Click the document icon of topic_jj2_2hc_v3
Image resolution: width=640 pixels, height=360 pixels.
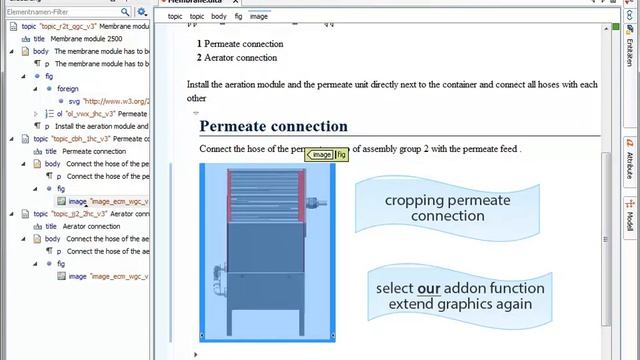pyautogui.click(x=25, y=214)
